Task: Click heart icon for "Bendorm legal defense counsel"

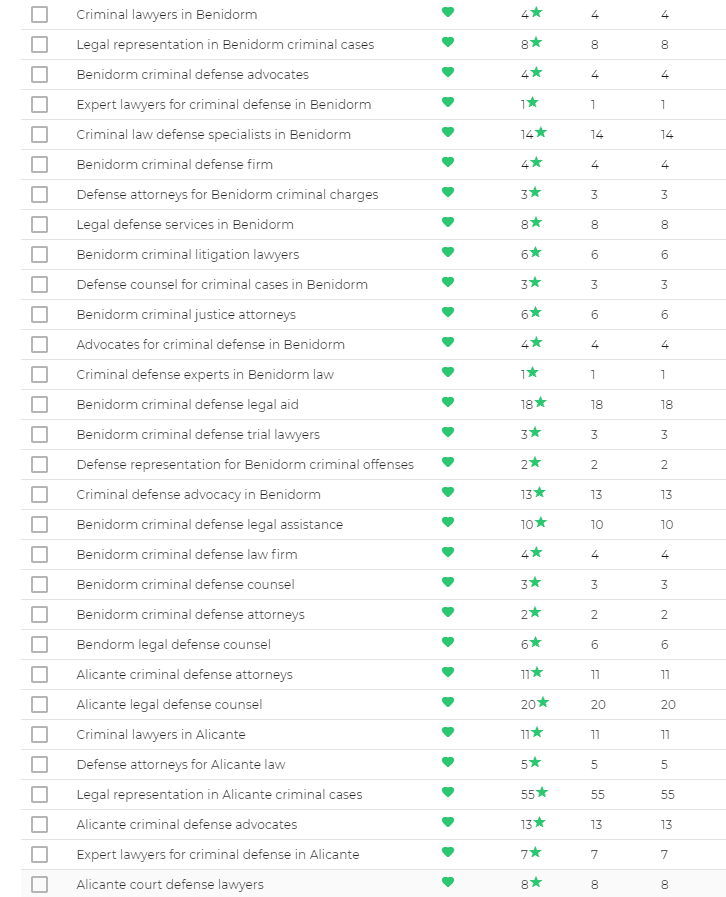Action: (448, 643)
